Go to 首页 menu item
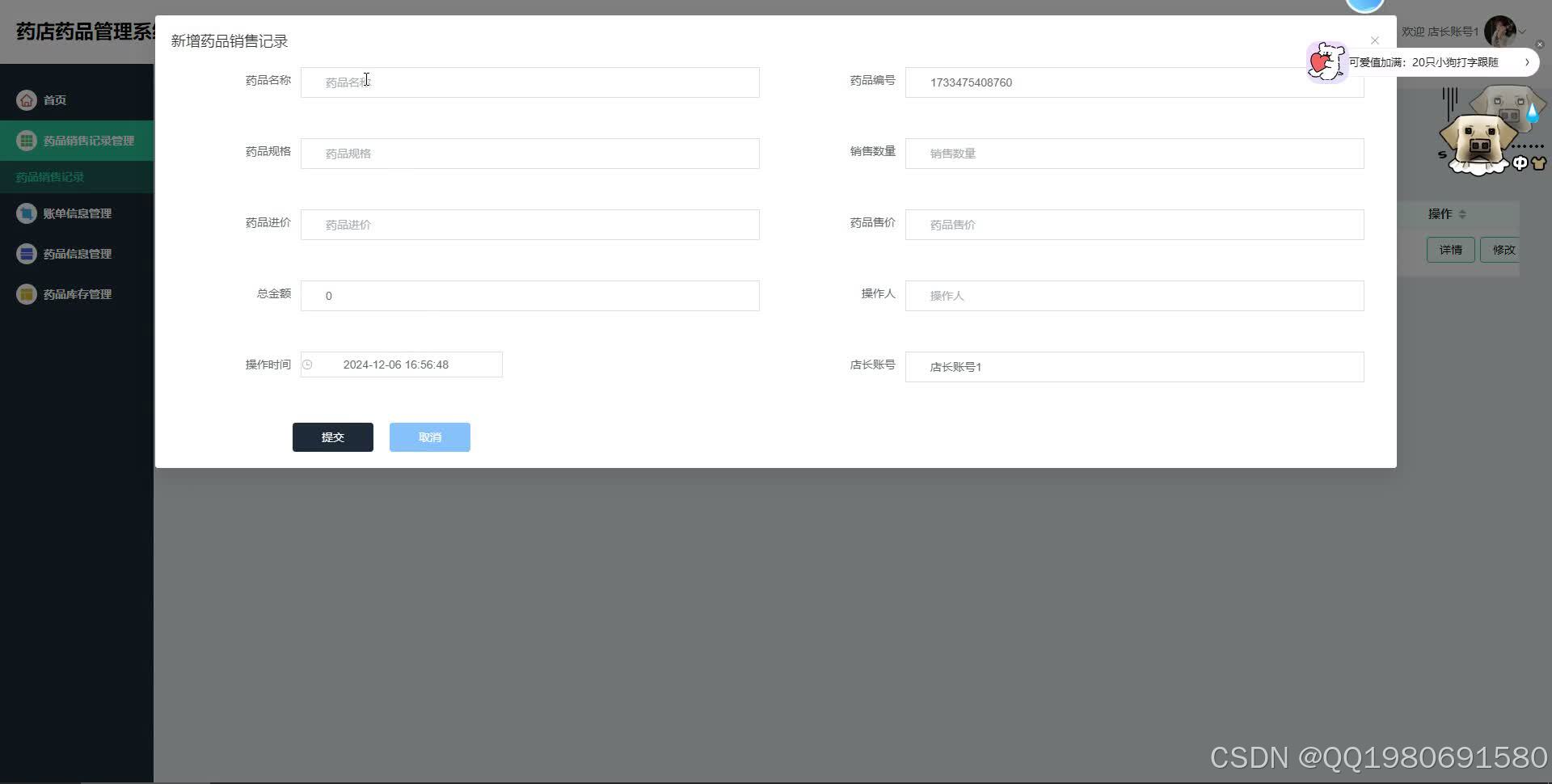 pos(77,100)
